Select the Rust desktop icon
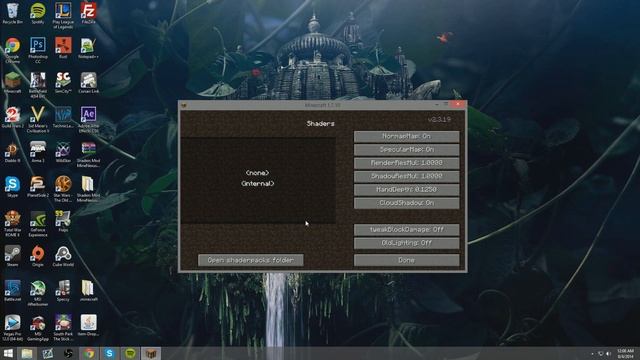Screen dimensions: 640x360 (x=63, y=48)
